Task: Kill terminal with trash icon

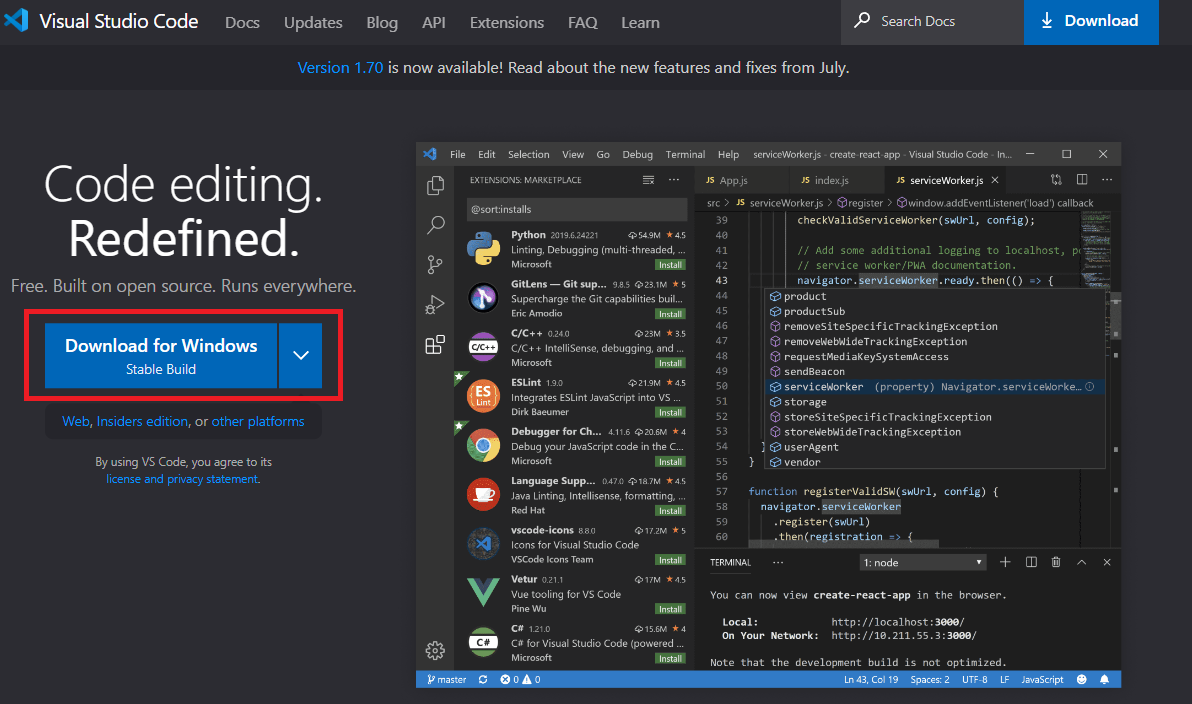Action: pos(1056,562)
